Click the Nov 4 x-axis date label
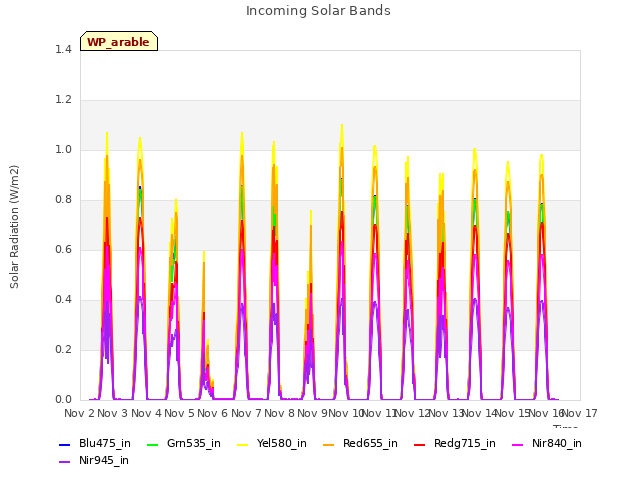The image size is (640, 480). tap(146, 413)
